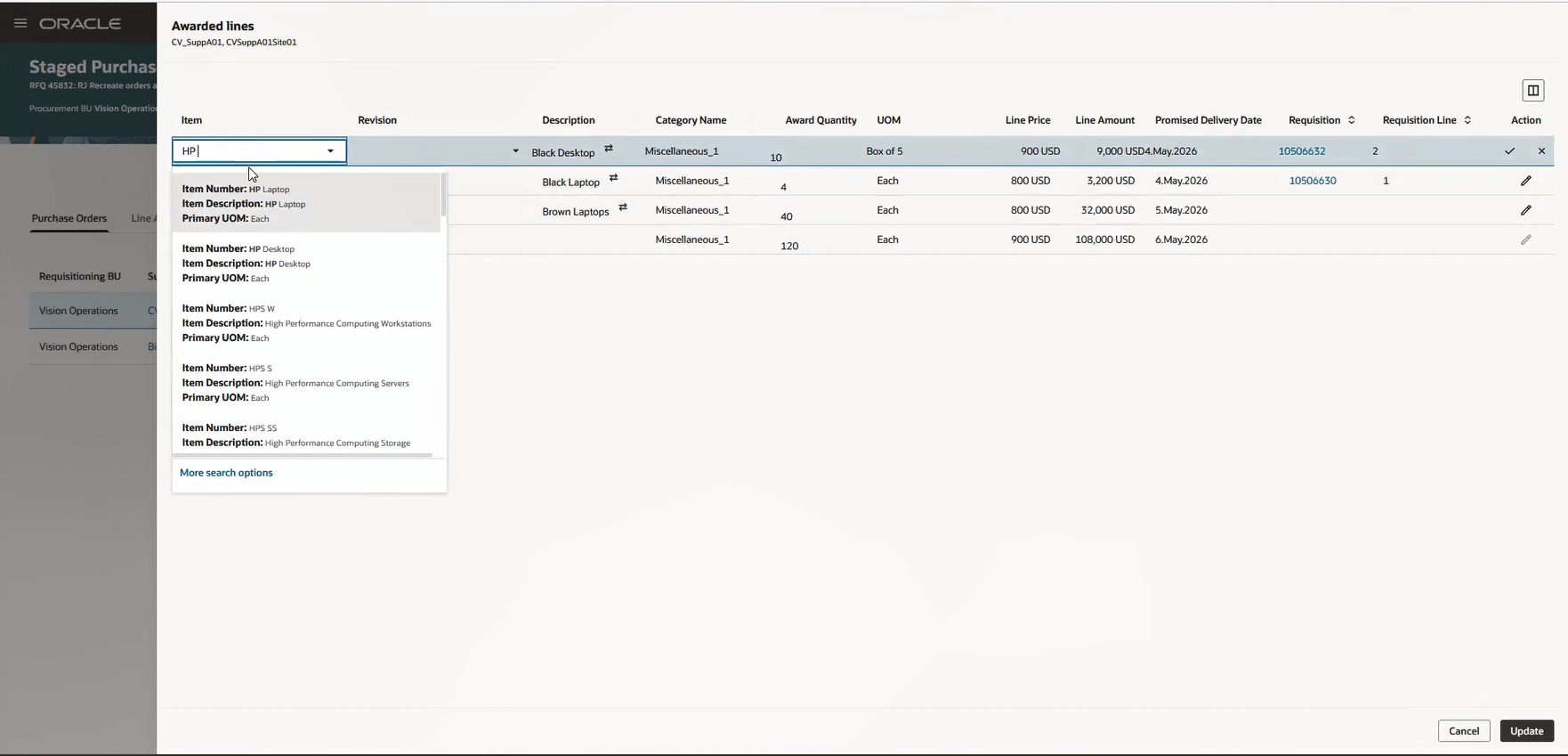Open the column settings icon above Action
The width and height of the screenshot is (1568, 756).
[1532, 90]
